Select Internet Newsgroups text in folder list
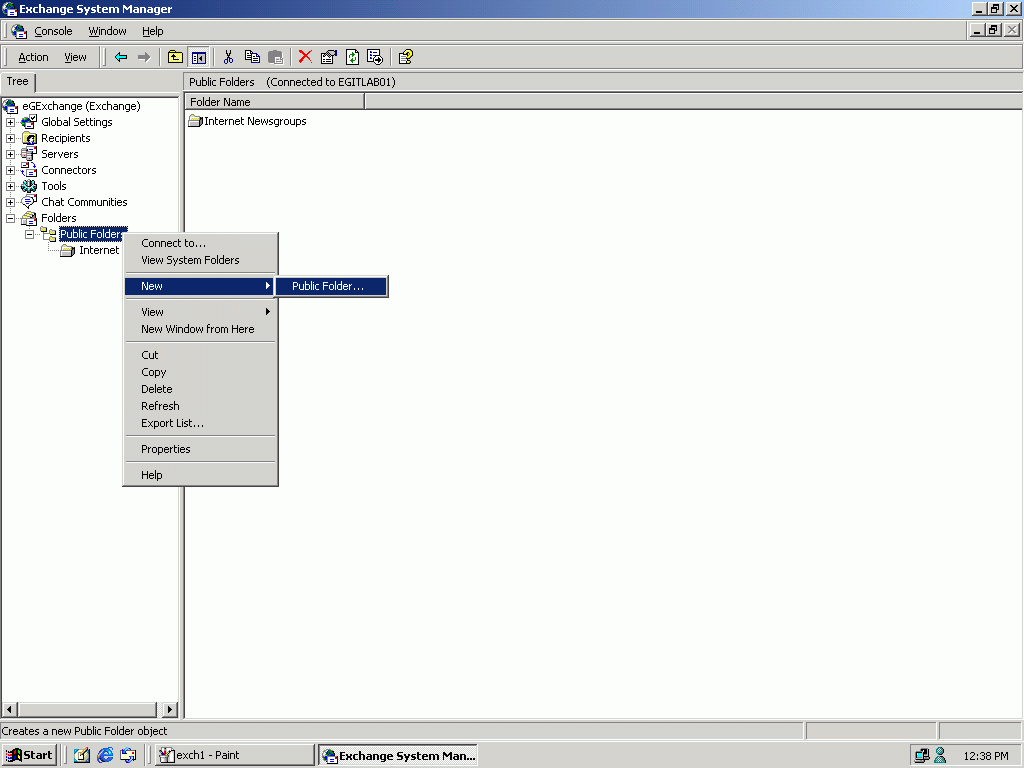The width and height of the screenshot is (1024, 768). [255, 121]
